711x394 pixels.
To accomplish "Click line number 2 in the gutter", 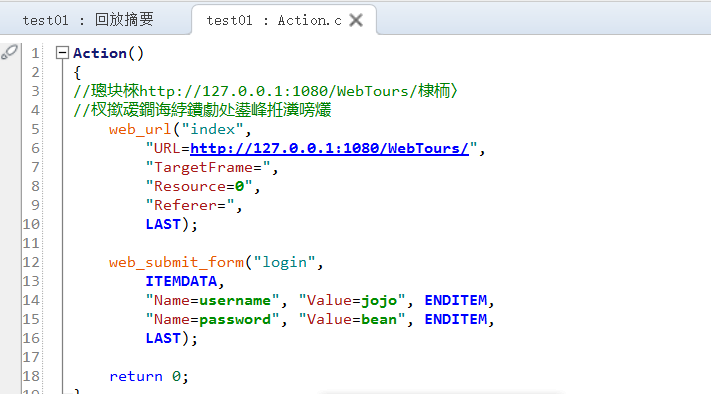I will pyautogui.click(x=35, y=73).
